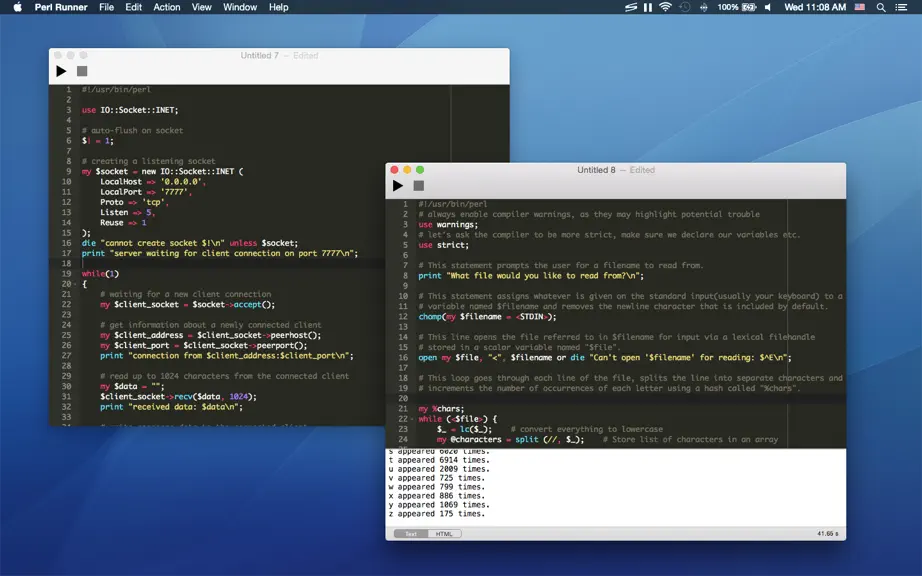Click the 'chomp(my $filename' line
This screenshot has width=922, height=576.
click(x=487, y=317)
